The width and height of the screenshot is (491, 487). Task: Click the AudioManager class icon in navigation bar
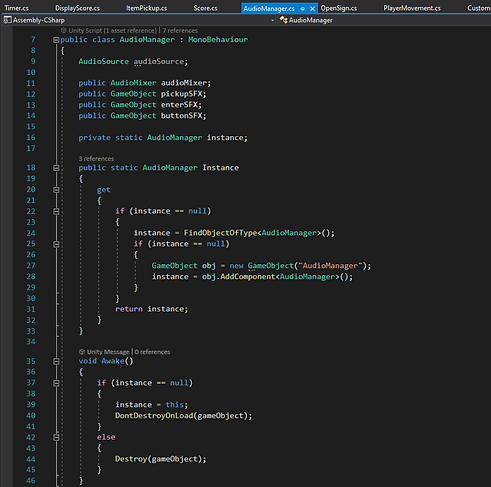tap(283, 20)
